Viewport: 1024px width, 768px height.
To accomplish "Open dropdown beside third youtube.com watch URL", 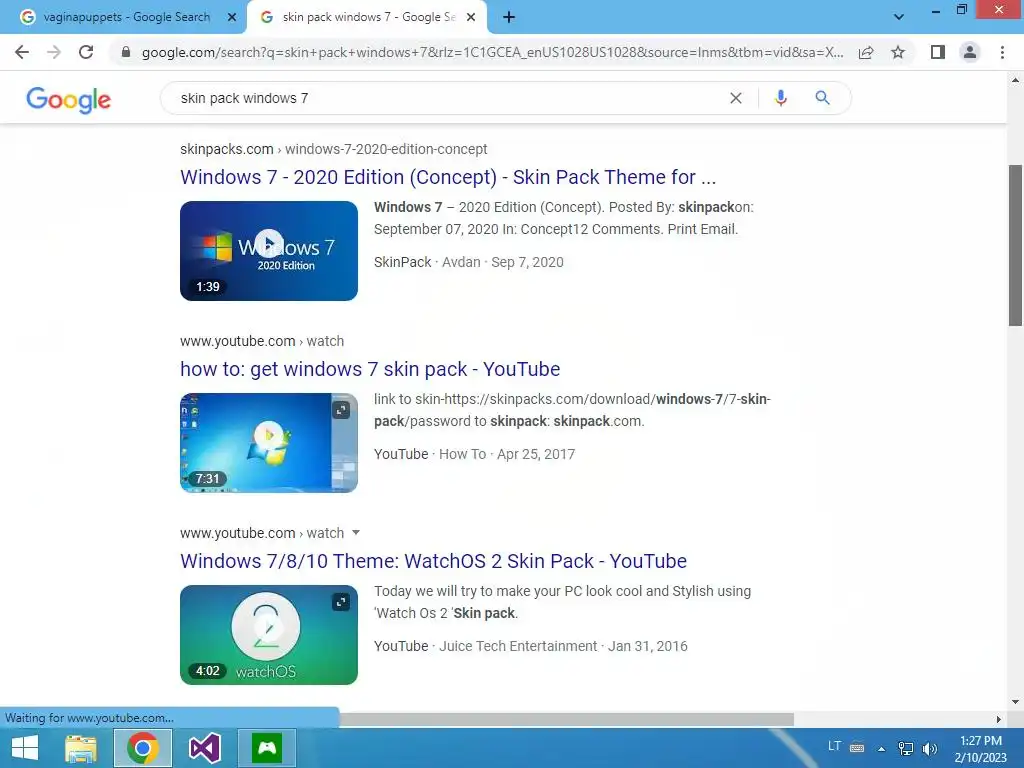I will 356,532.
